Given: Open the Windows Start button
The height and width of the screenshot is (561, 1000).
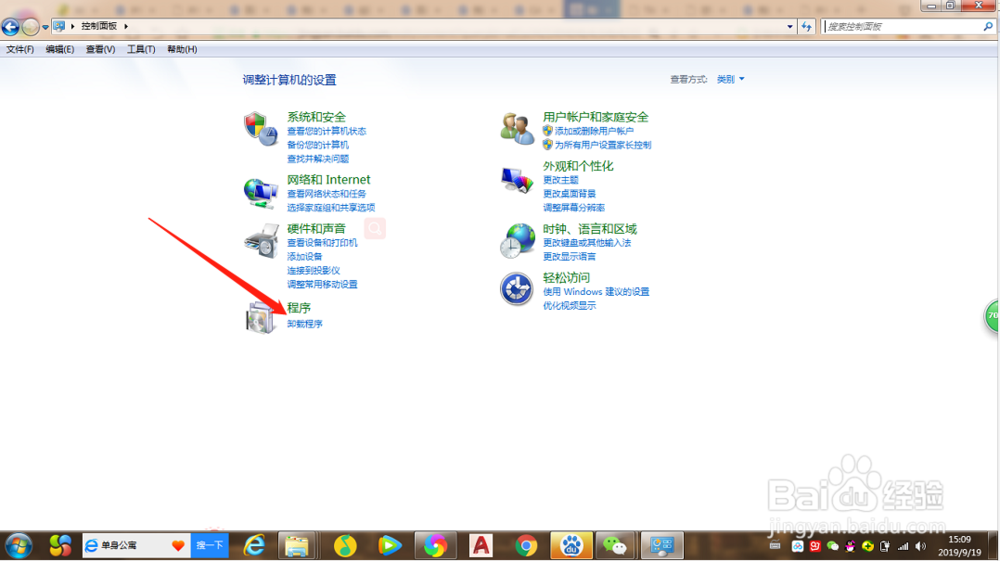Looking at the screenshot, I should click(18, 546).
